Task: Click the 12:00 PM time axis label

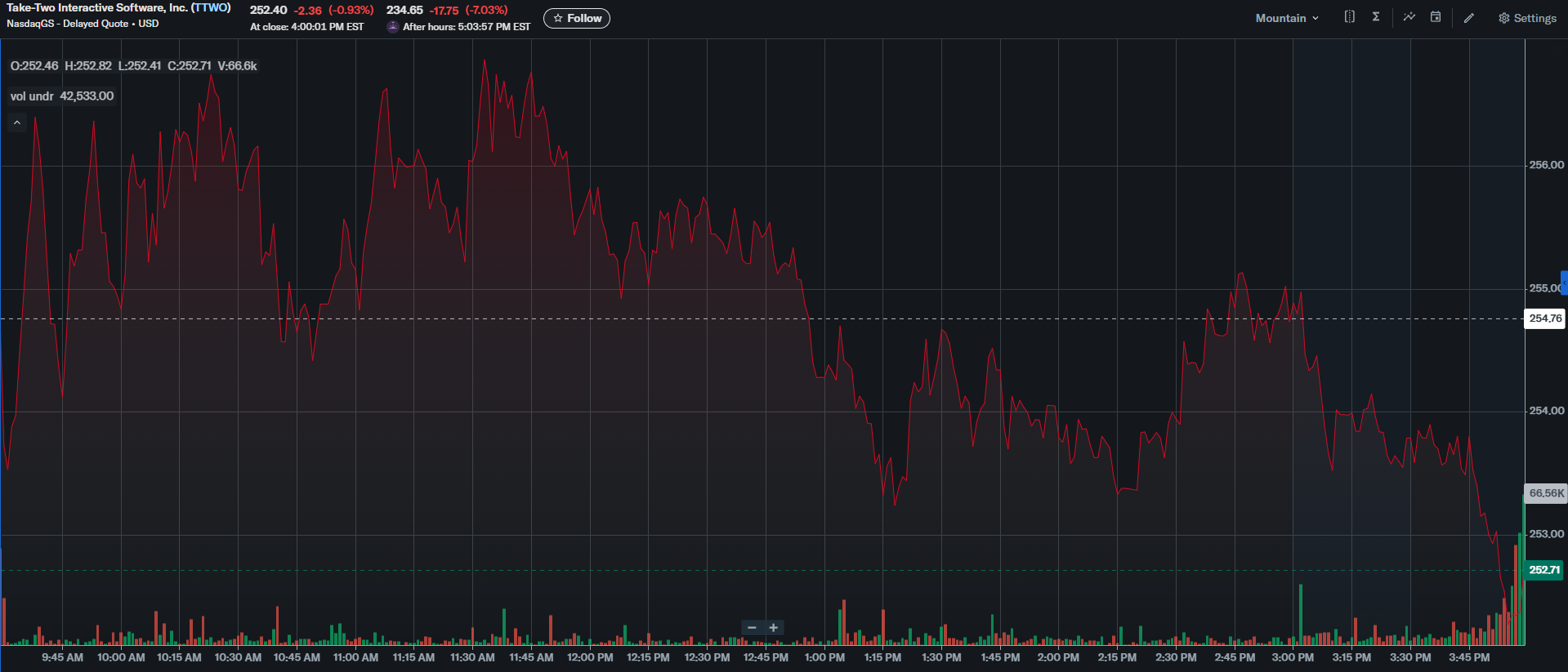Action: (x=590, y=657)
